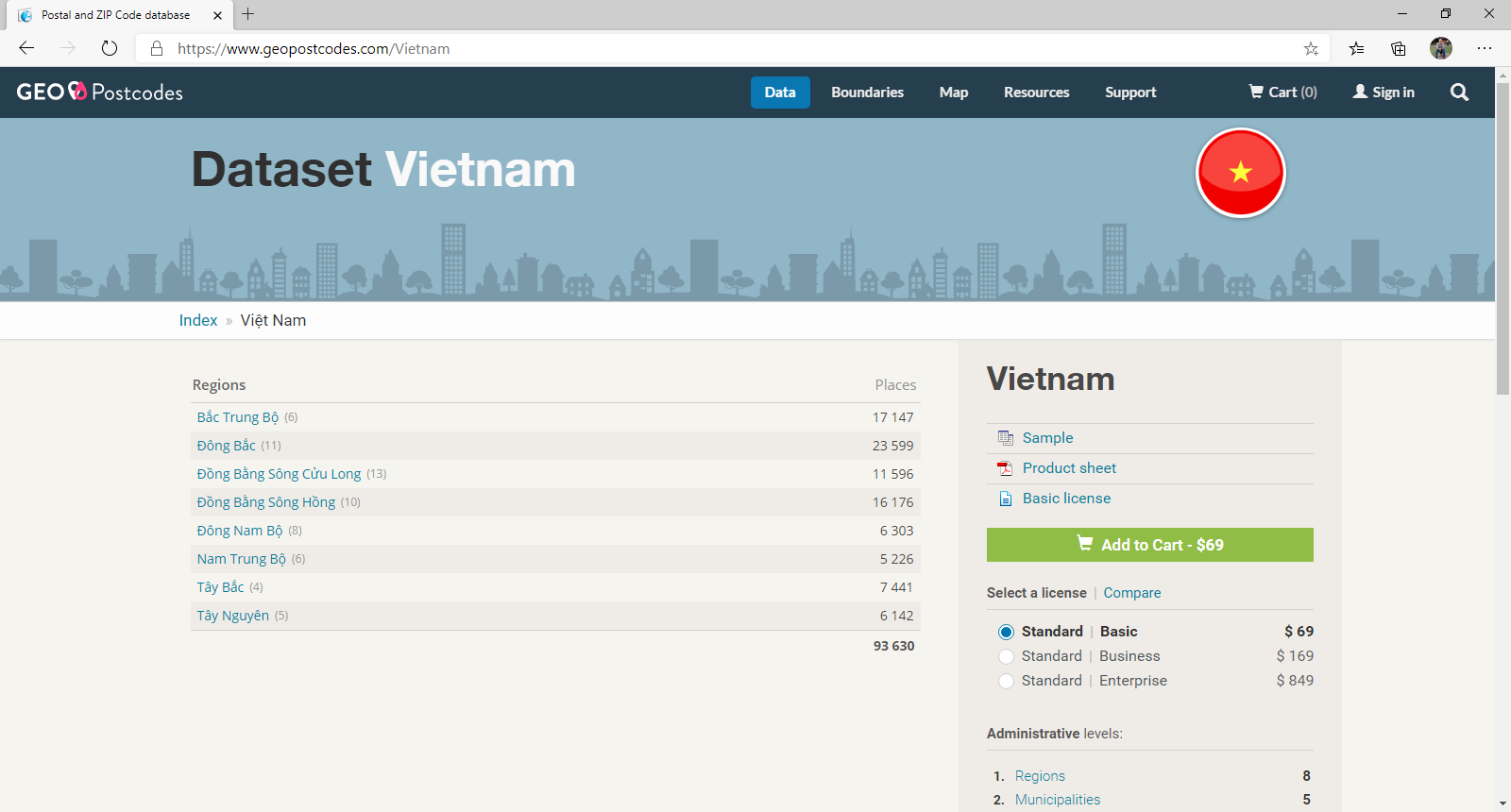Image resolution: width=1511 pixels, height=812 pixels.
Task: Click the user profile avatar
Action: pos(1441,48)
